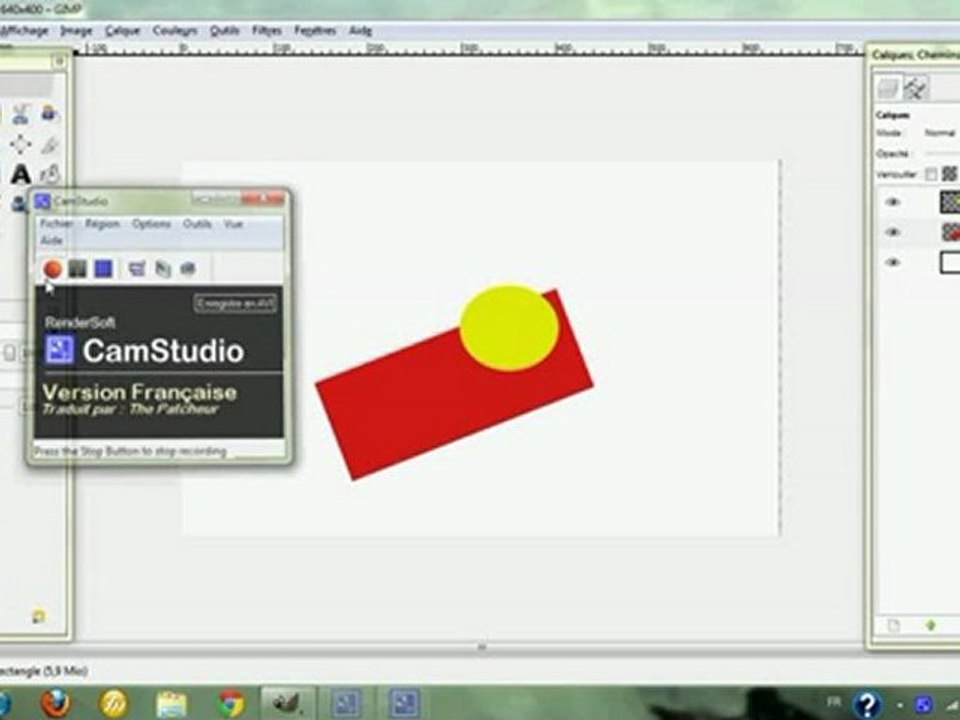This screenshot has height=720, width=960.
Task: Select the Foreground Select tool
Action: [49, 113]
